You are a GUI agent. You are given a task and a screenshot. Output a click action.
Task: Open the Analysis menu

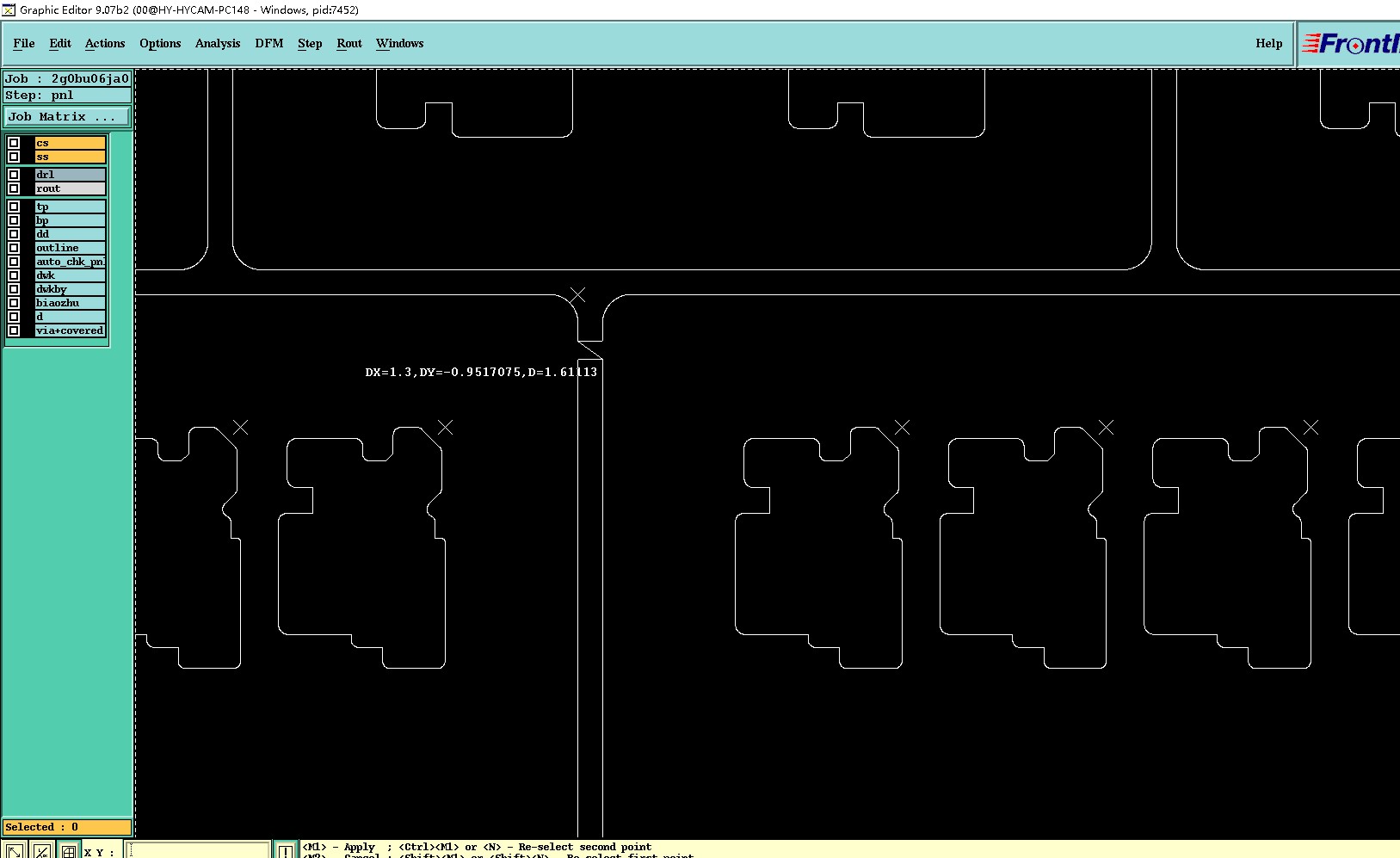[x=218, y=43]
